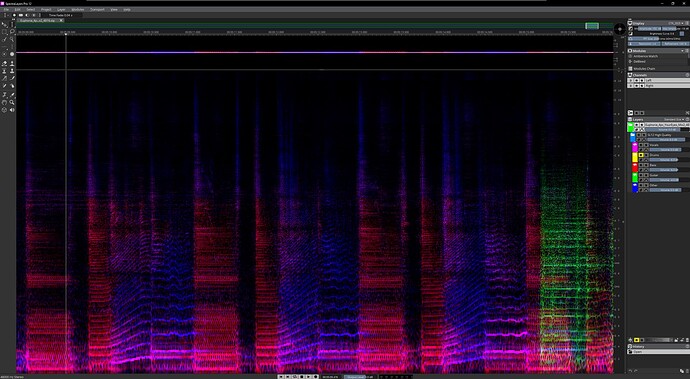690x379 pixels.
Task: Pick the zoom magnifier tool at toolbar bottom
Action: pyautogui.click(x=12, y=102)
